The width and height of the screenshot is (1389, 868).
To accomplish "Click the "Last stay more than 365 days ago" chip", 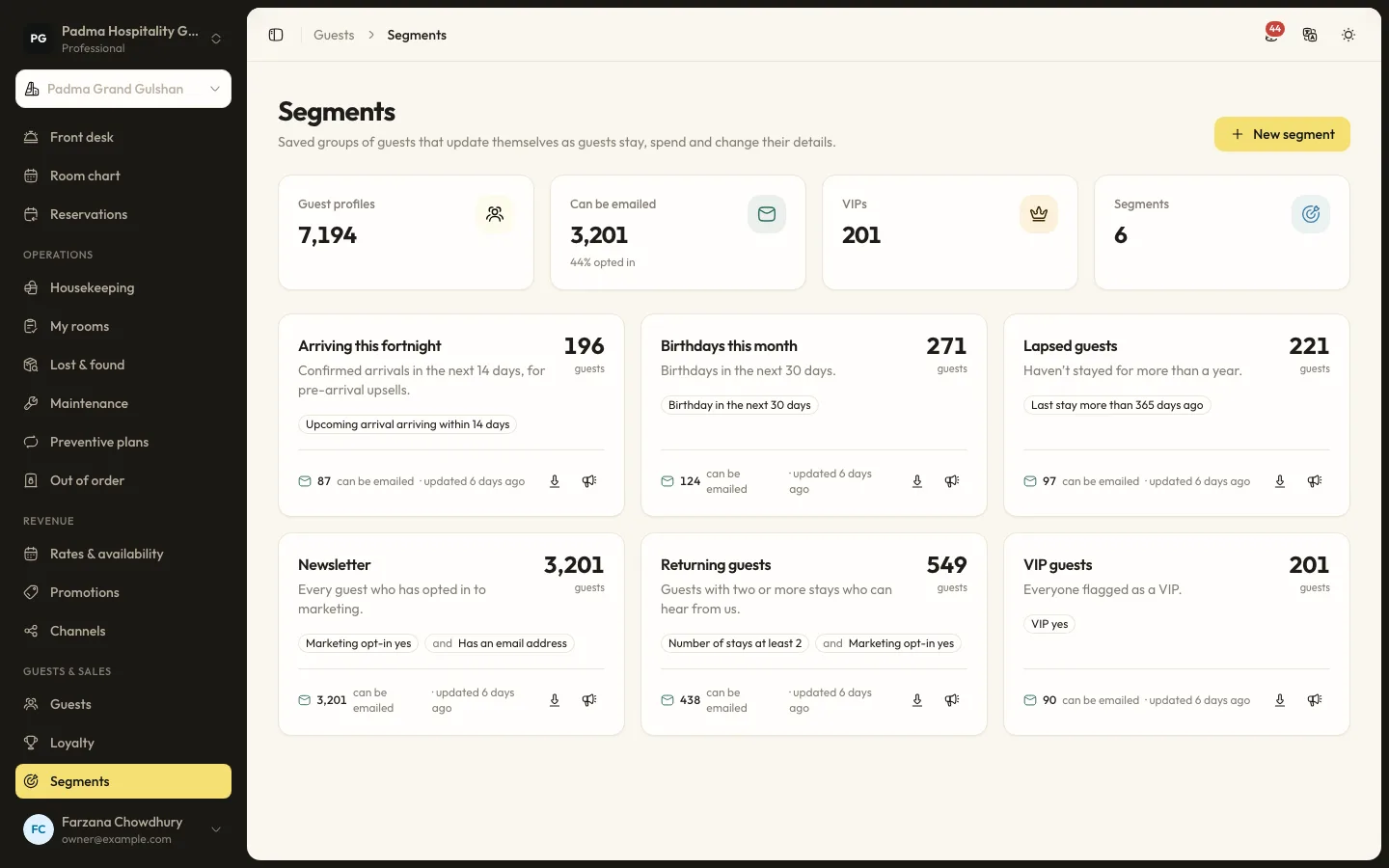I will pos(1117,405).
